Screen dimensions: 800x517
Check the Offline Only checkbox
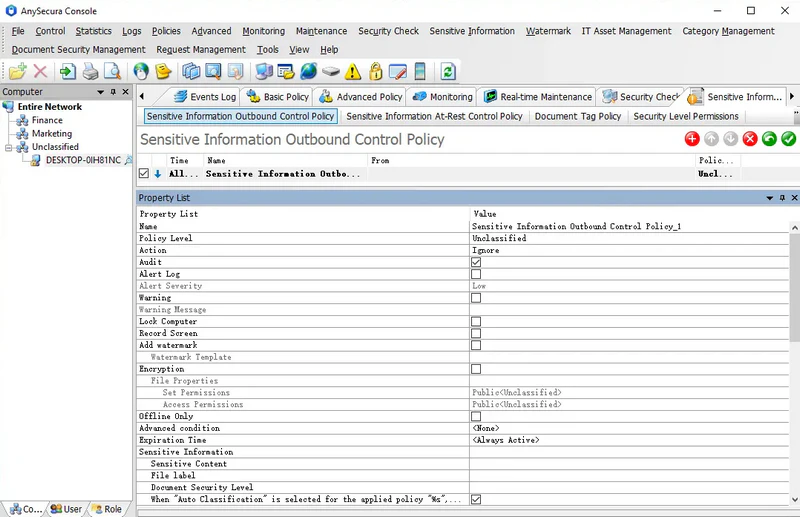tap(476, 416)
